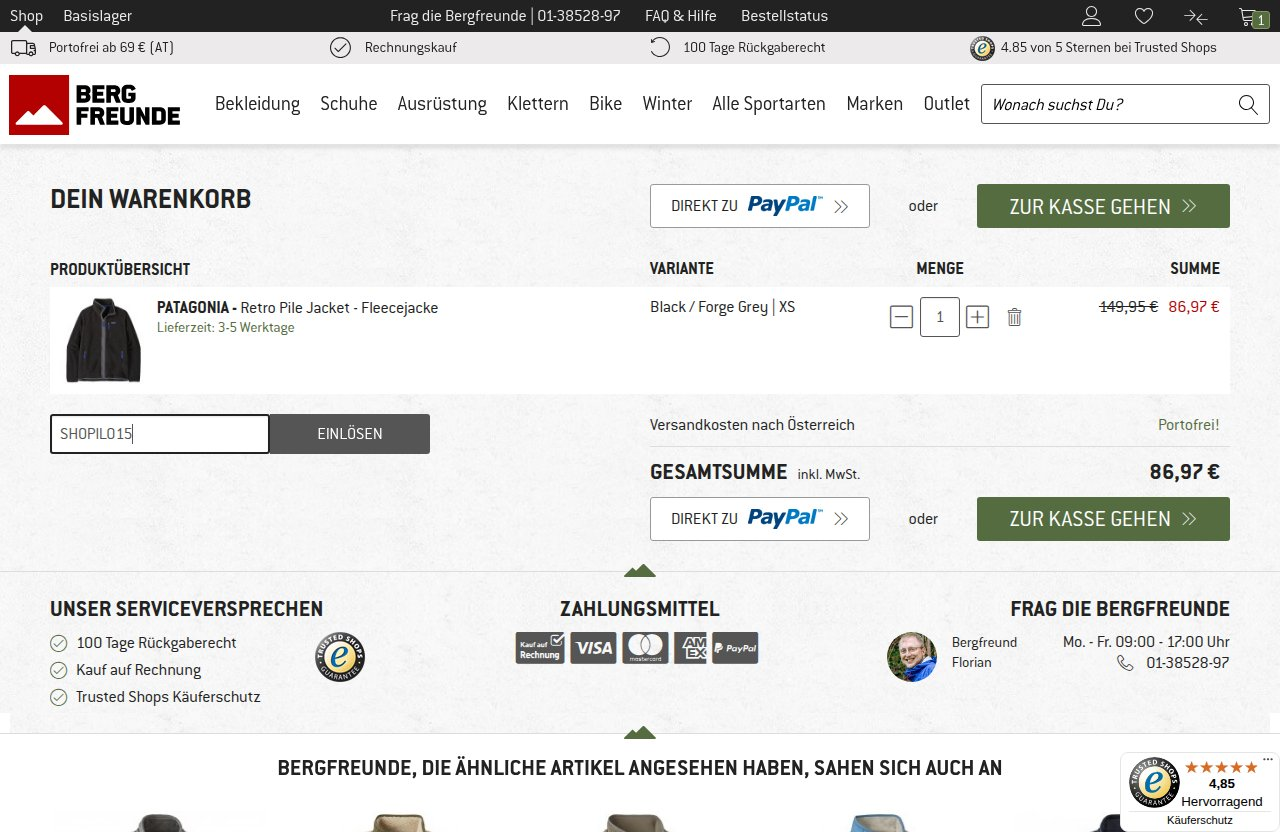Focus the Wonach suchst Du search field
The height and width of the screenshot is (832, 1280).
[x=1108, y=104]
